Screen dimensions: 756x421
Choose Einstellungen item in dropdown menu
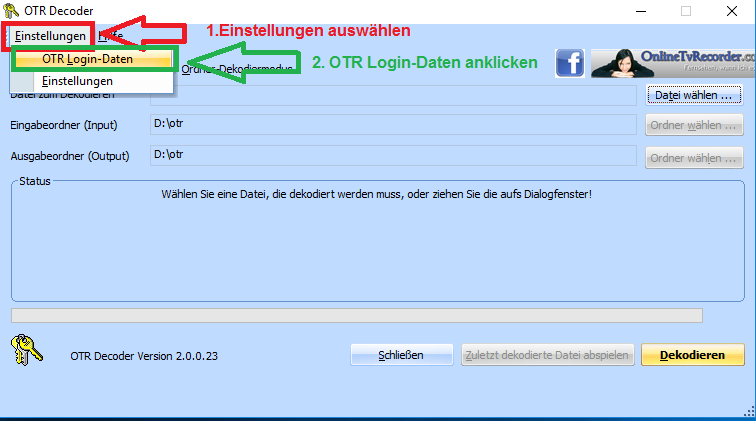[x=77, y=81]
